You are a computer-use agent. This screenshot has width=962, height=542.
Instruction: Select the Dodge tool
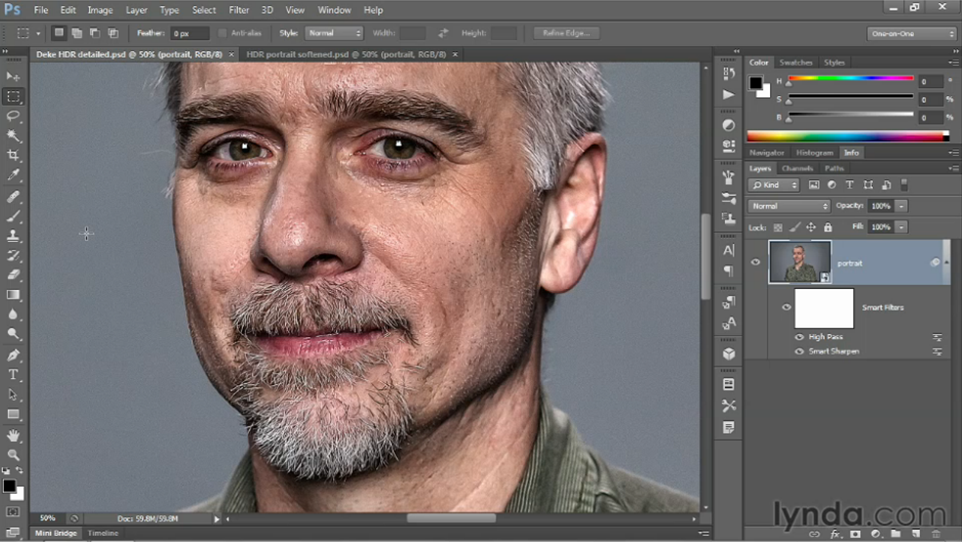13,334
